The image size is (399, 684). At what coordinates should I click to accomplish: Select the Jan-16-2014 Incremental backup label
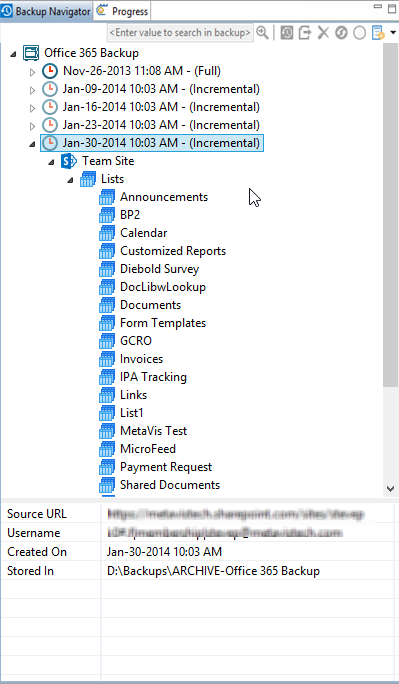click(161, 107)
